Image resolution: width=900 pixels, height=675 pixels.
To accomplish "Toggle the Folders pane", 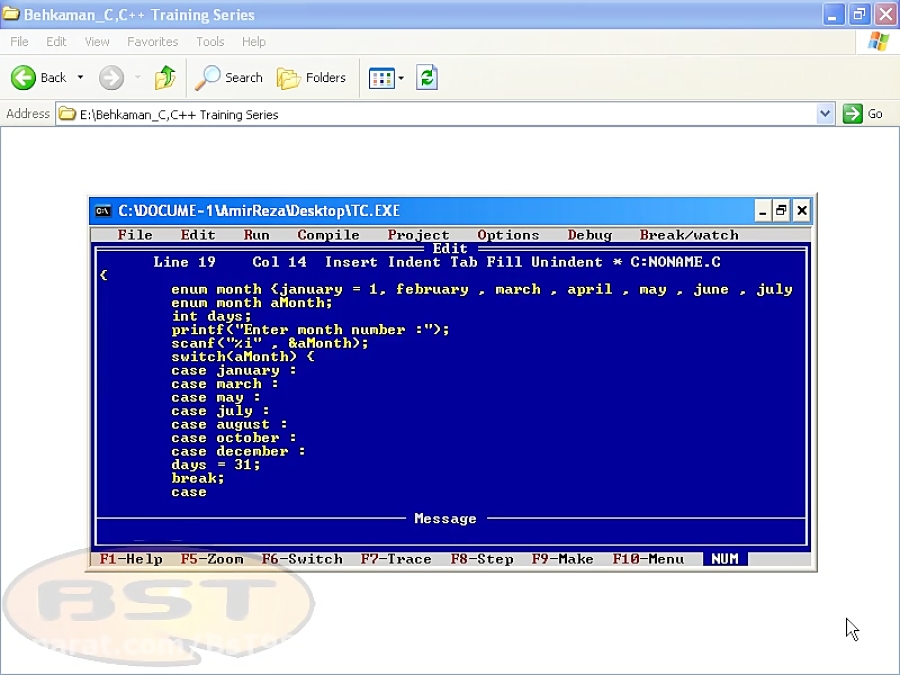I will pos(311,78).
